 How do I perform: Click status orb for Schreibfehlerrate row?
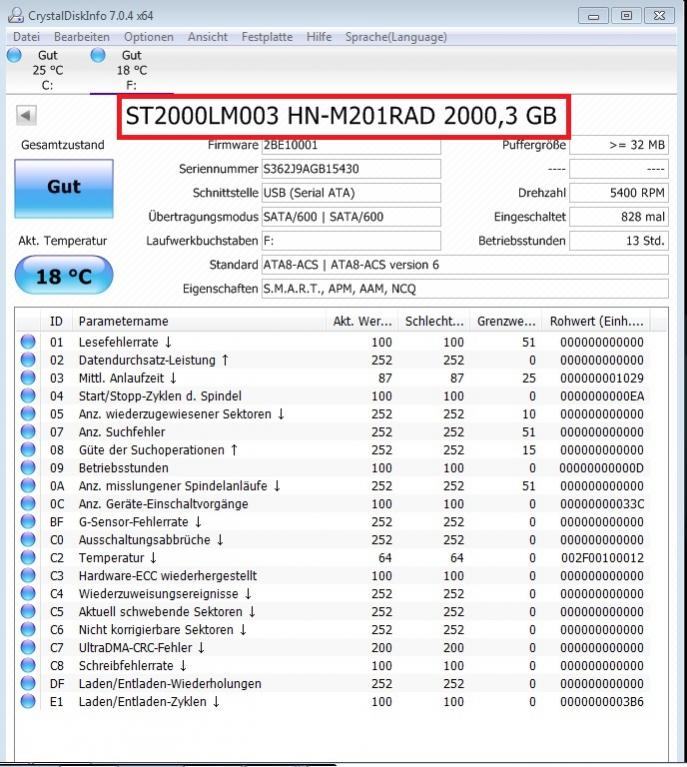pos(28,665)
